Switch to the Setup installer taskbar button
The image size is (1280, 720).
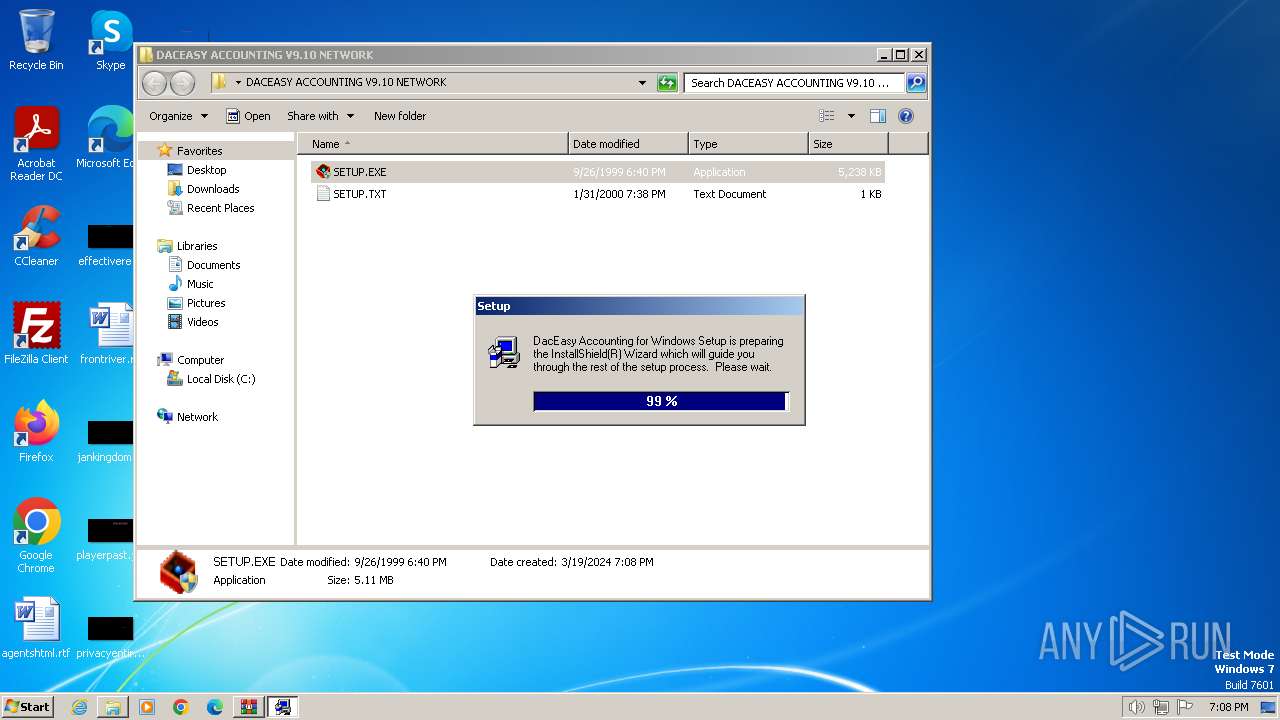click(283, 707)
